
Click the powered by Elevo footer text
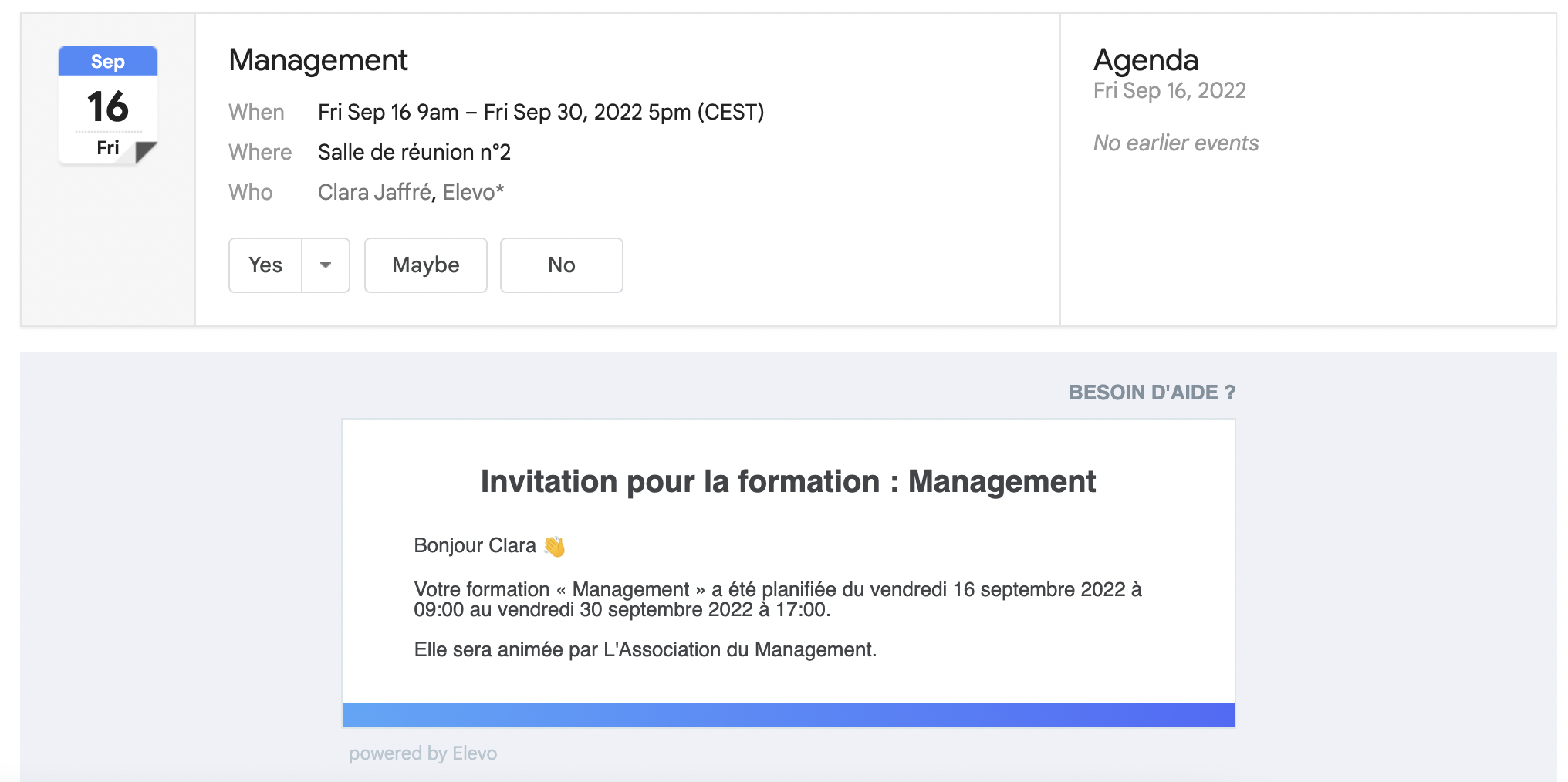[x=423, y=753]
